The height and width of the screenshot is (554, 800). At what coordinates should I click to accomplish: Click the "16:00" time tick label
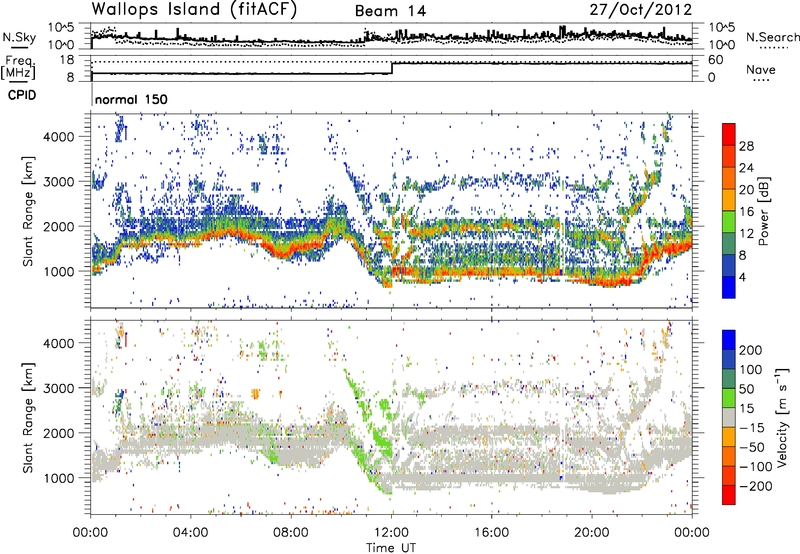491,533
